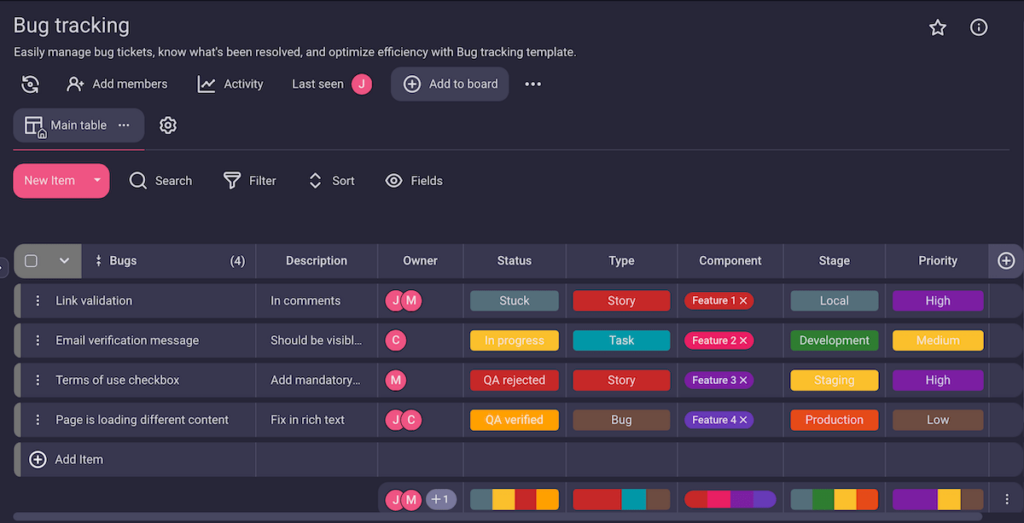Select the High priority label for Link validation
Viewport: 1024px width, 523px height.
click(x=937, y=301)
